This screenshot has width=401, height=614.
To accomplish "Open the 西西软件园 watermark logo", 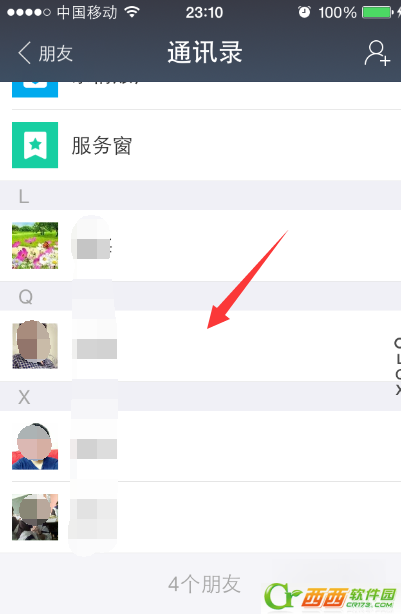I will click(x=331, y=596).
